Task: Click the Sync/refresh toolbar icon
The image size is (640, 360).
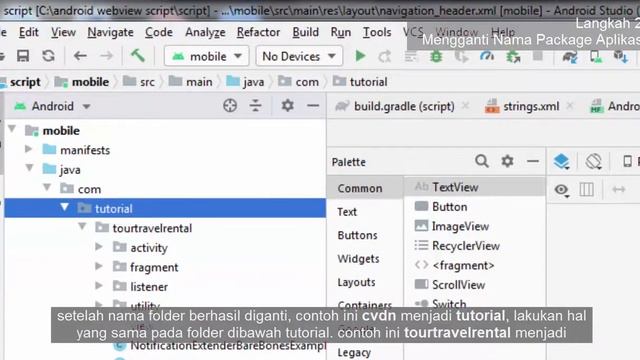Action: click(49, 56)
